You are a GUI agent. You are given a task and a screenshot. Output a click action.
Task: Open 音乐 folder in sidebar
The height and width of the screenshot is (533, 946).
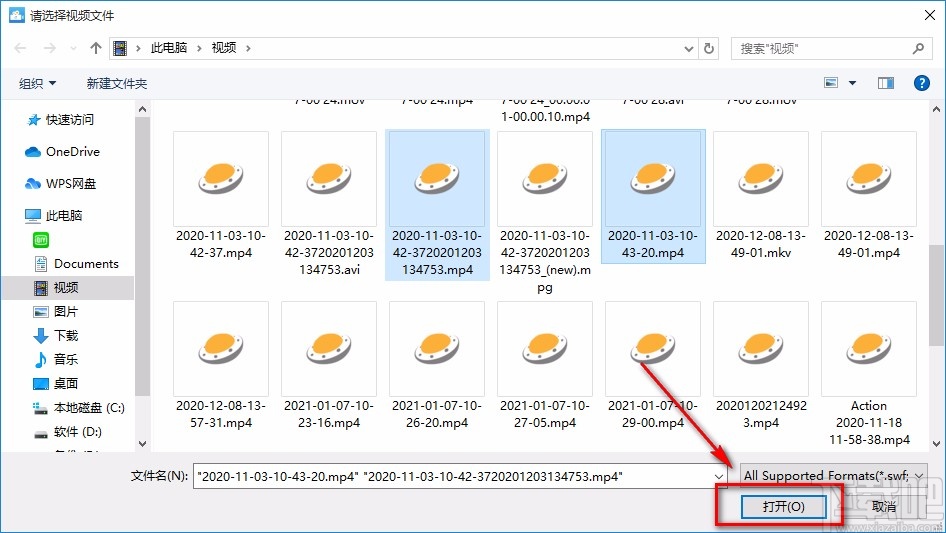pos(56,360)
